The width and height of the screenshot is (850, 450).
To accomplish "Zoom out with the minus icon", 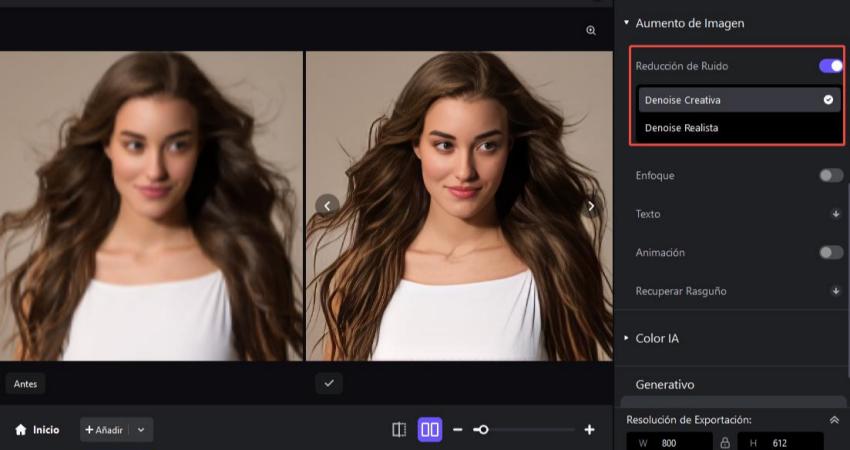I will (458, 429).
